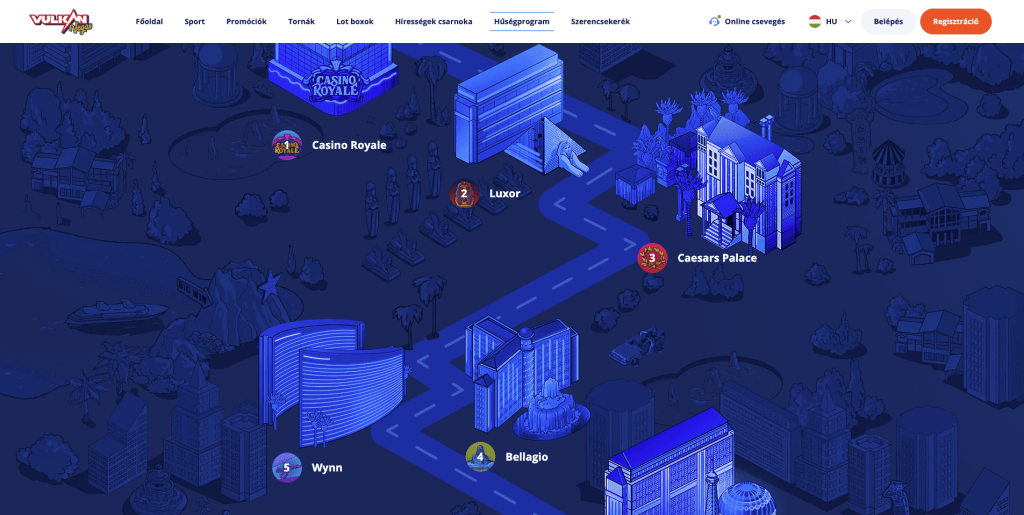The height and width of the screenshot is (515, 1024).
Task: Open the Szerencsekerék page
Action: point(600,21)
